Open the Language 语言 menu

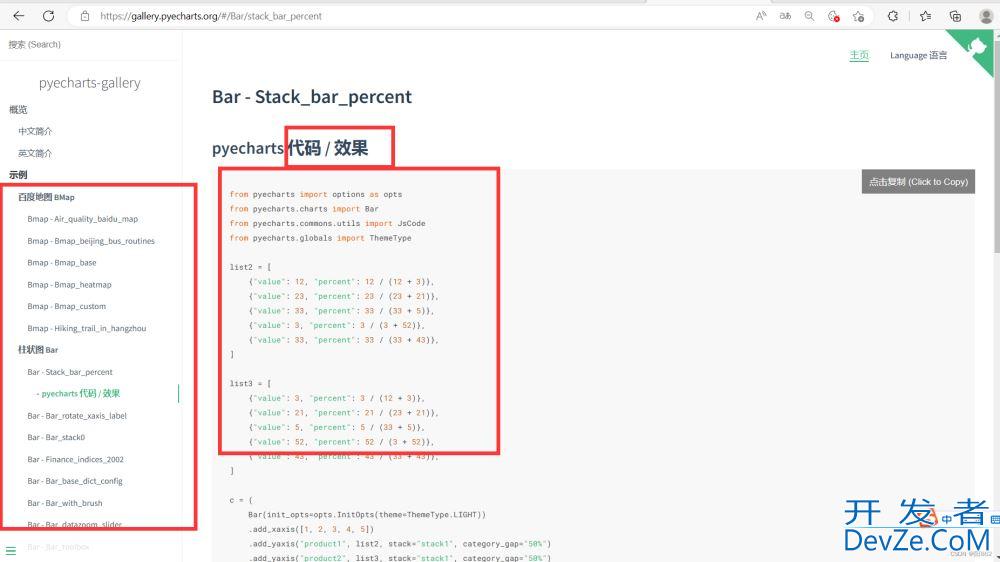[918, 55]
